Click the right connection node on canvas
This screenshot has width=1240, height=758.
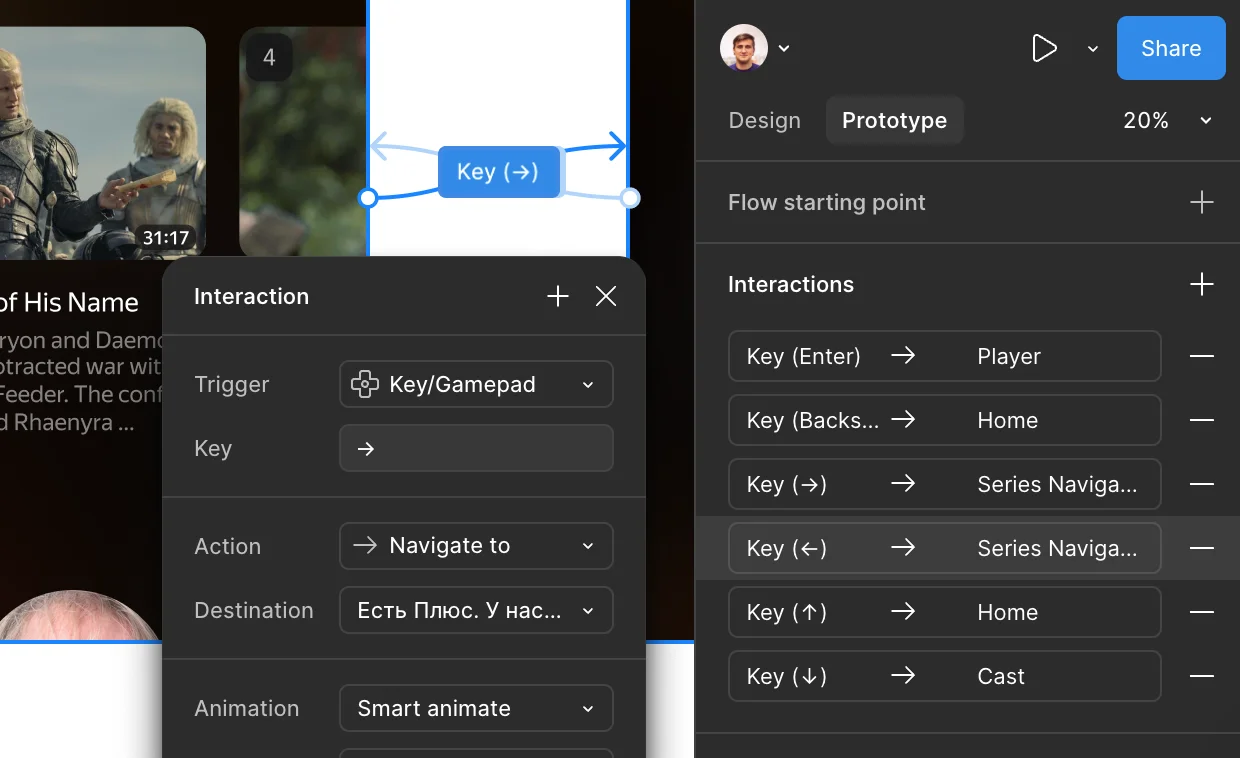click(630, 198)
